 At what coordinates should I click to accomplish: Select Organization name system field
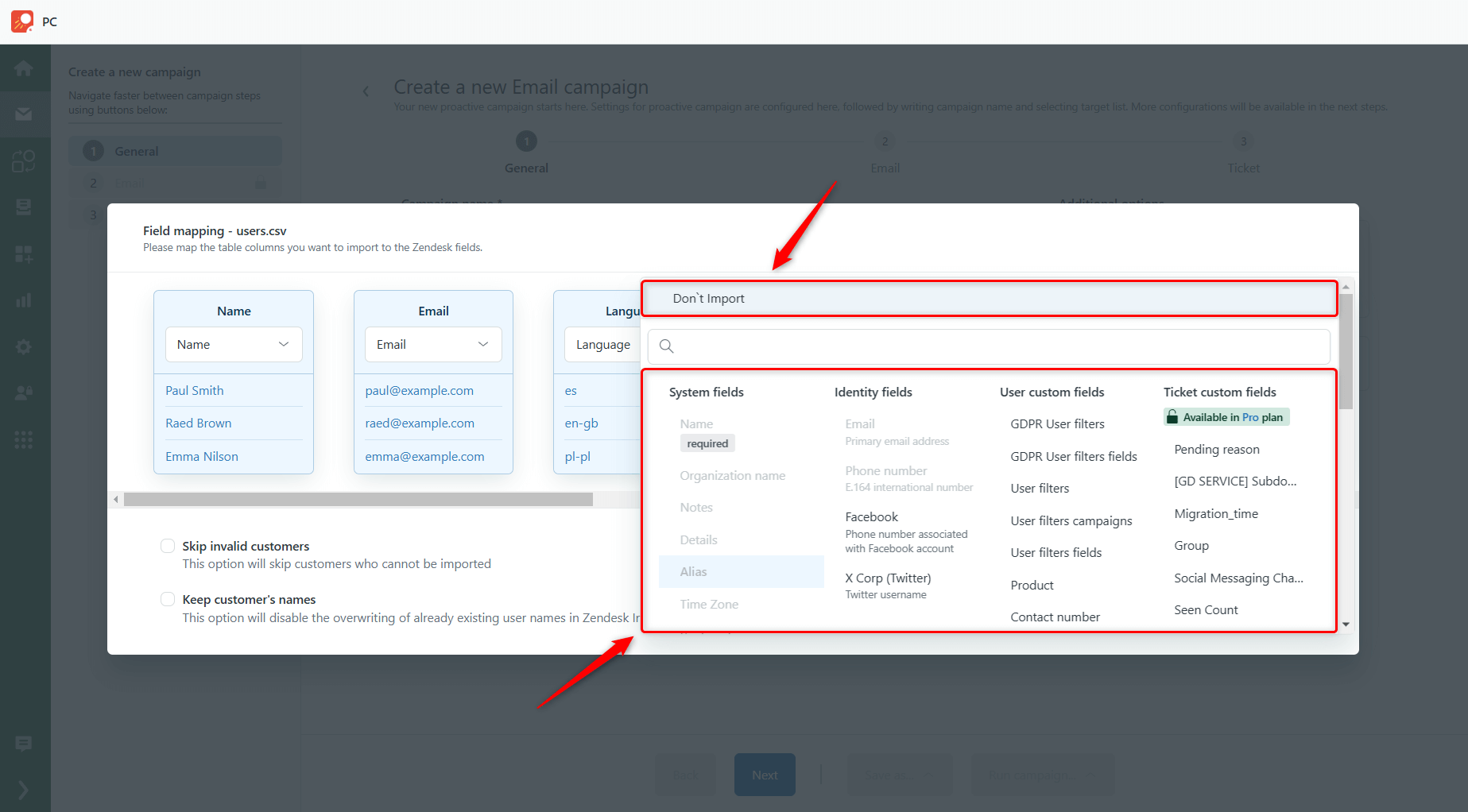pyautogui.click(x=733, y=476)
